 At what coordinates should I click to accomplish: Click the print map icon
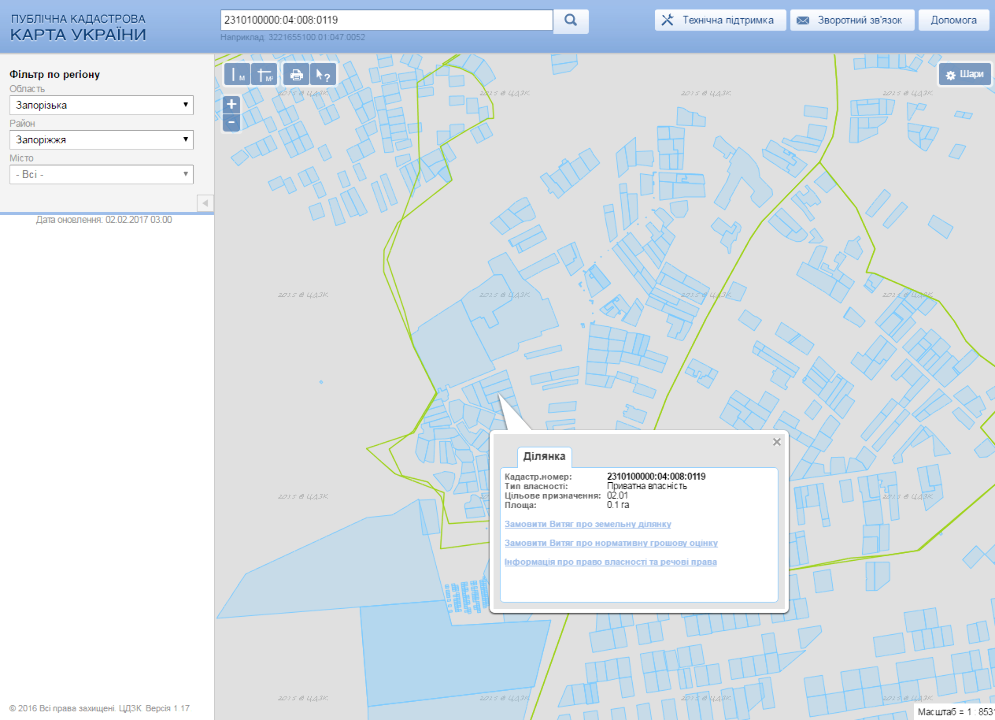coord(296,74)
